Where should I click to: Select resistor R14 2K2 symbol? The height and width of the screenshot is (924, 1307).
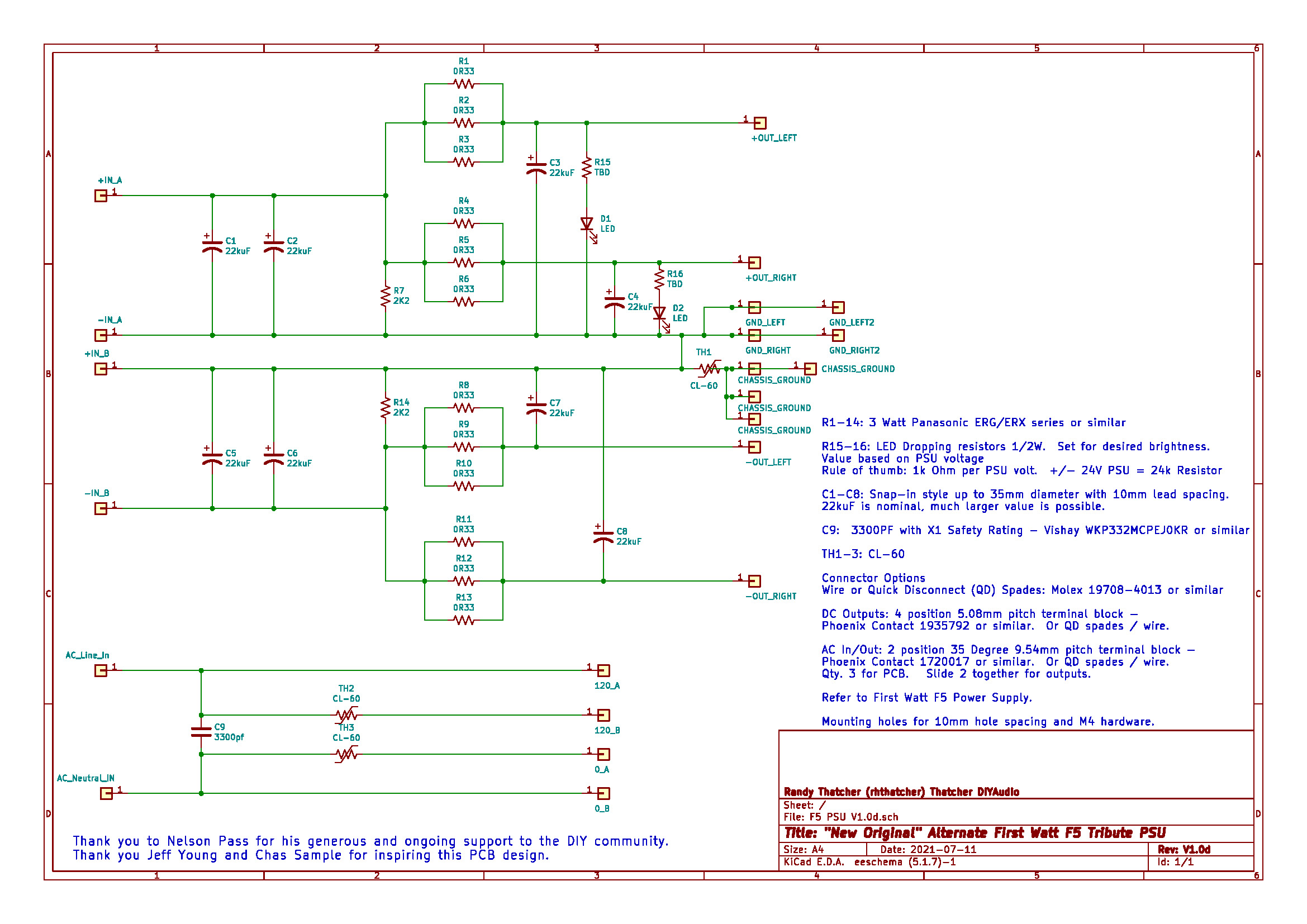click(x=386, y=408)
